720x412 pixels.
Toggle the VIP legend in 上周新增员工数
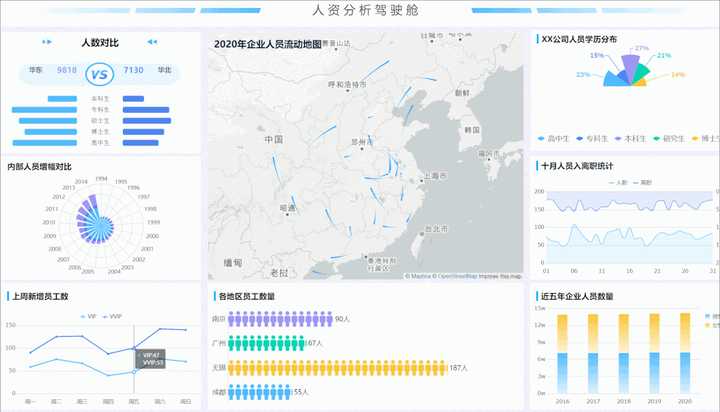tap(88, 316)
